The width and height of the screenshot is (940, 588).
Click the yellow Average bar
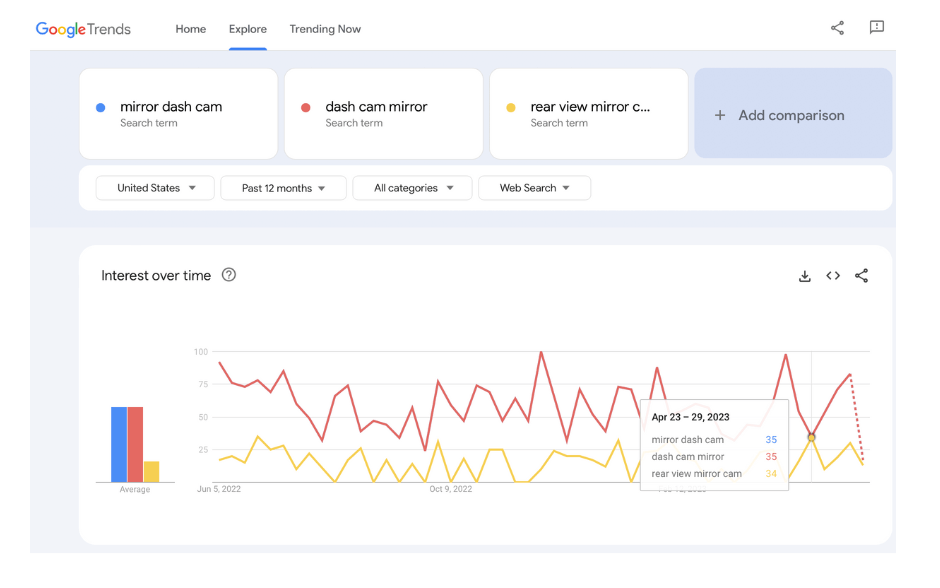click(152, 472)
